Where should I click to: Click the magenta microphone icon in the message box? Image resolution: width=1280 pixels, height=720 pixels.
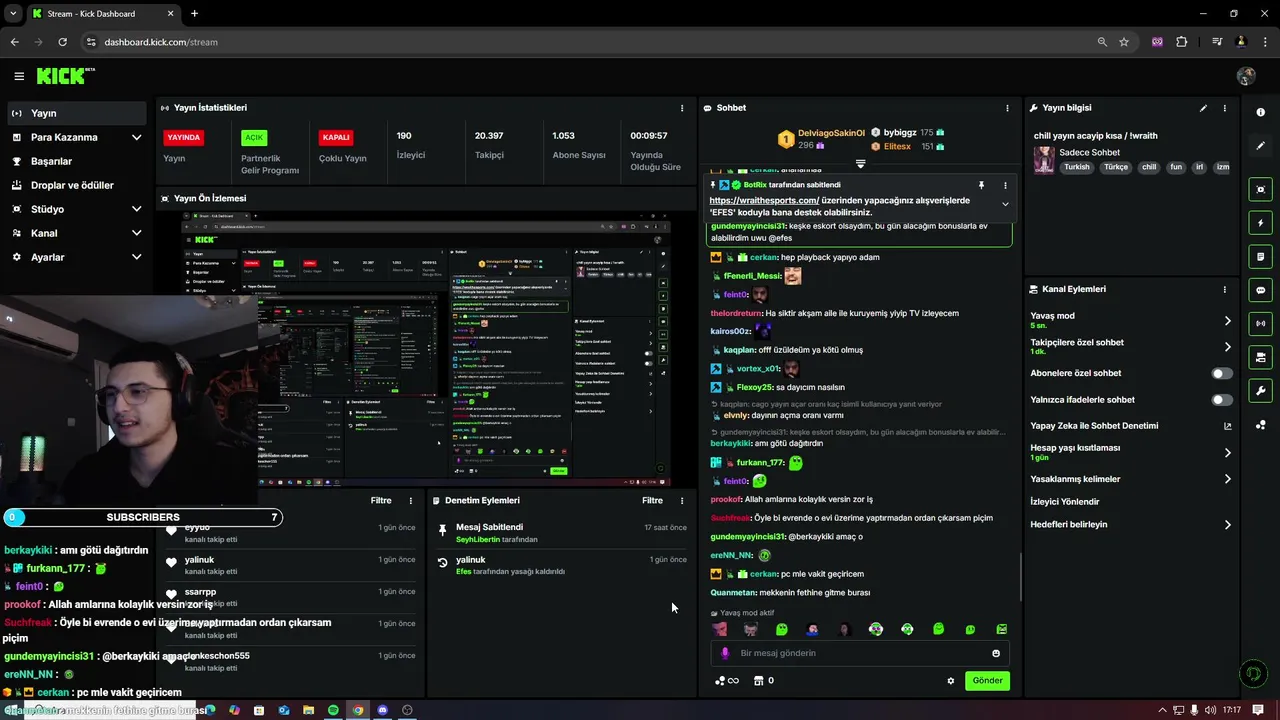click(x=725, y=653)
